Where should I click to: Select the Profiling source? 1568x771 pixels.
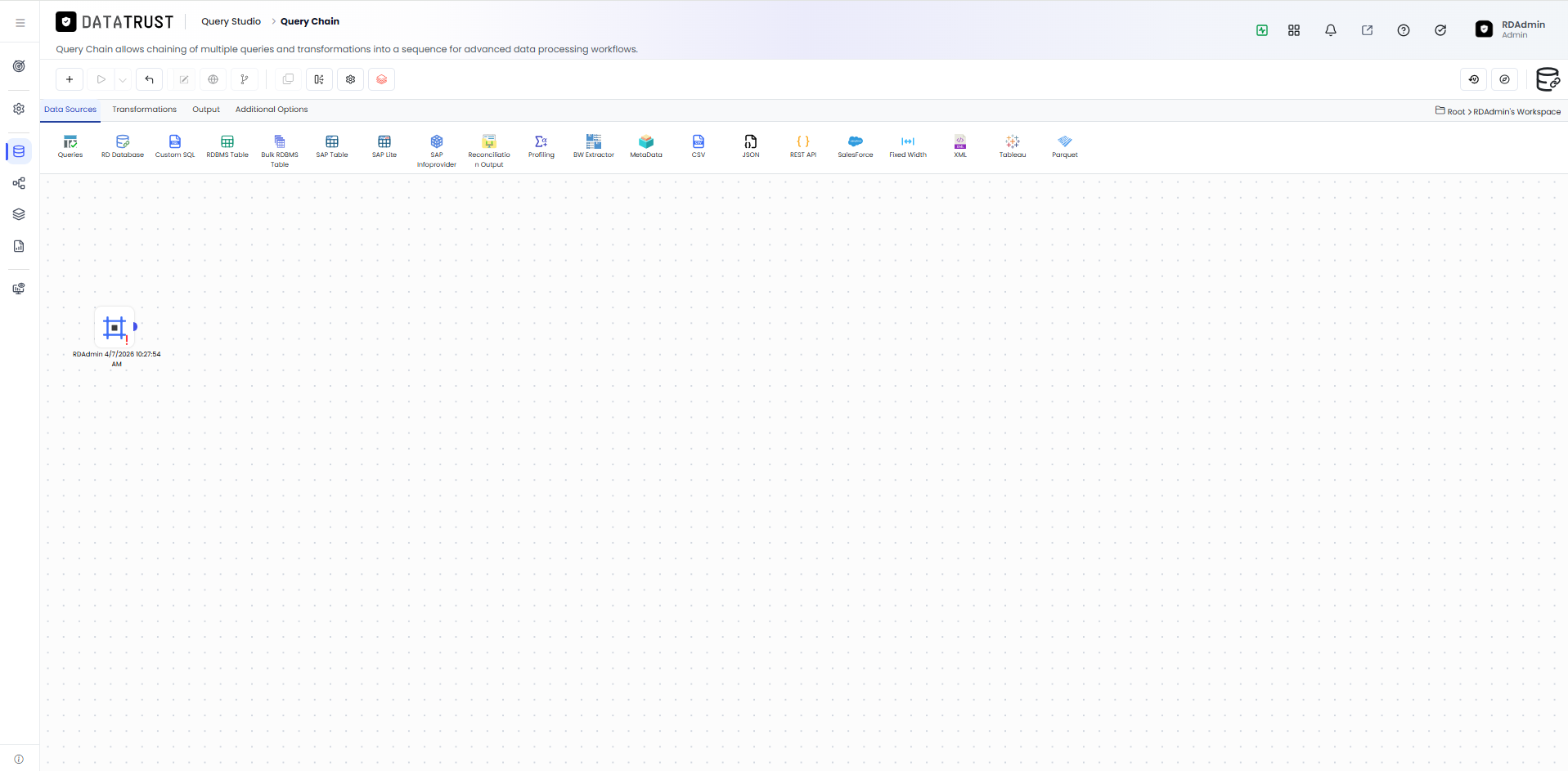click(x=541, y=146)
